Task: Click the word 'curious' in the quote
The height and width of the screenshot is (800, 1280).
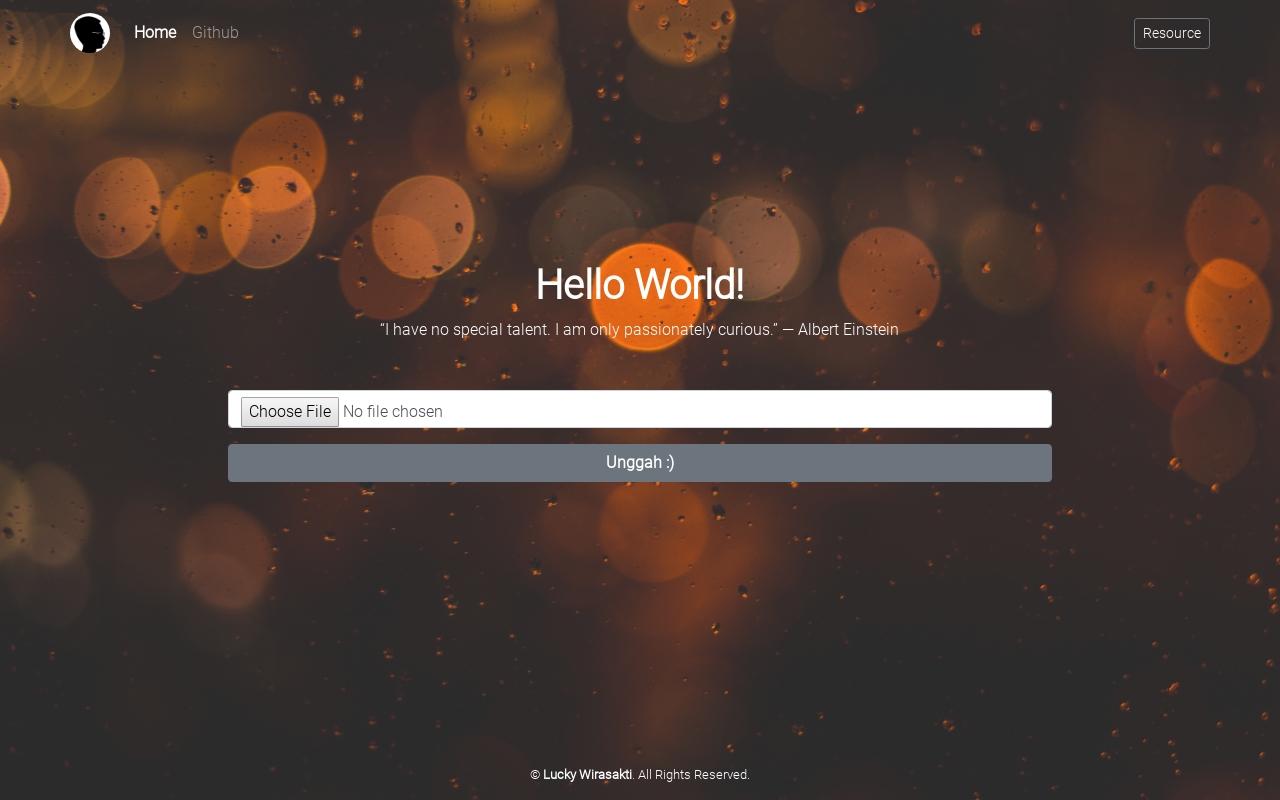Action: [x=744, y=329]
